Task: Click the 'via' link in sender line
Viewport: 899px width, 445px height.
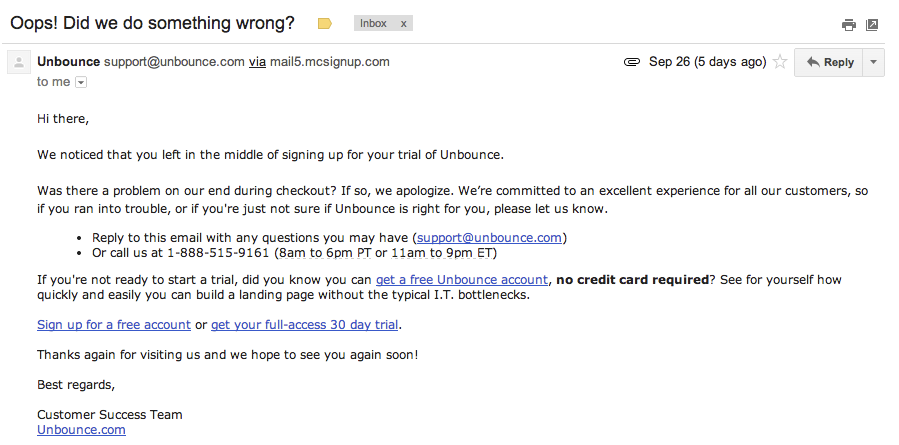Action: pos(257,61)
